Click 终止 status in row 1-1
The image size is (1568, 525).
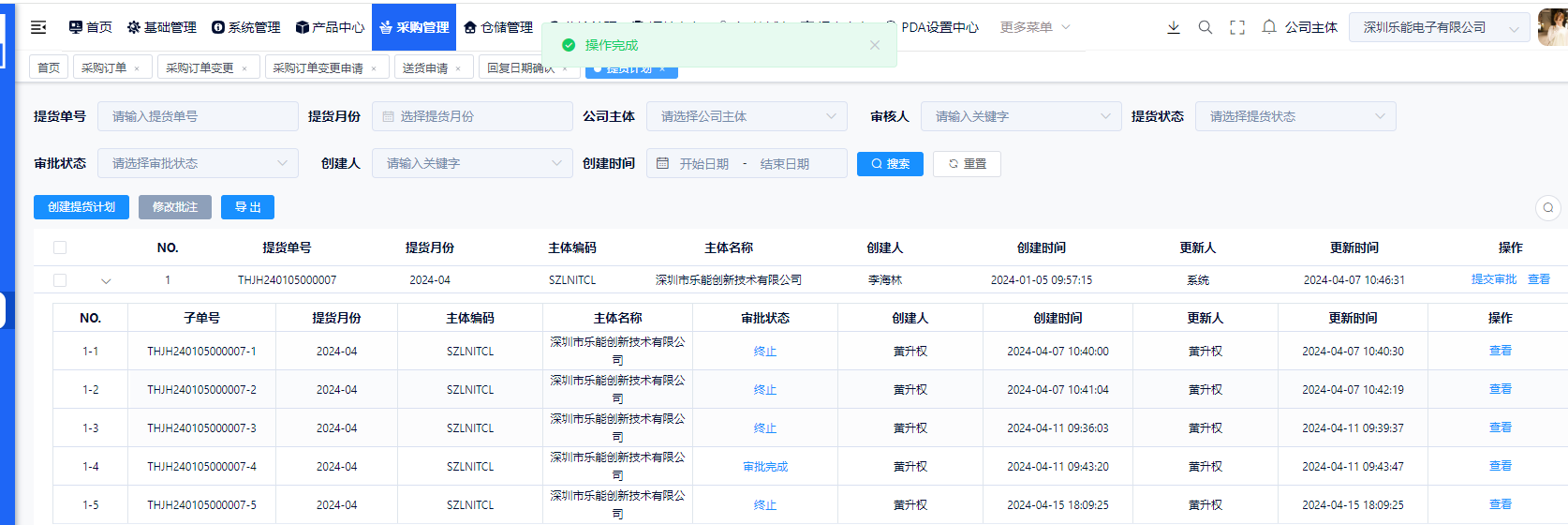tap(765, 352)
